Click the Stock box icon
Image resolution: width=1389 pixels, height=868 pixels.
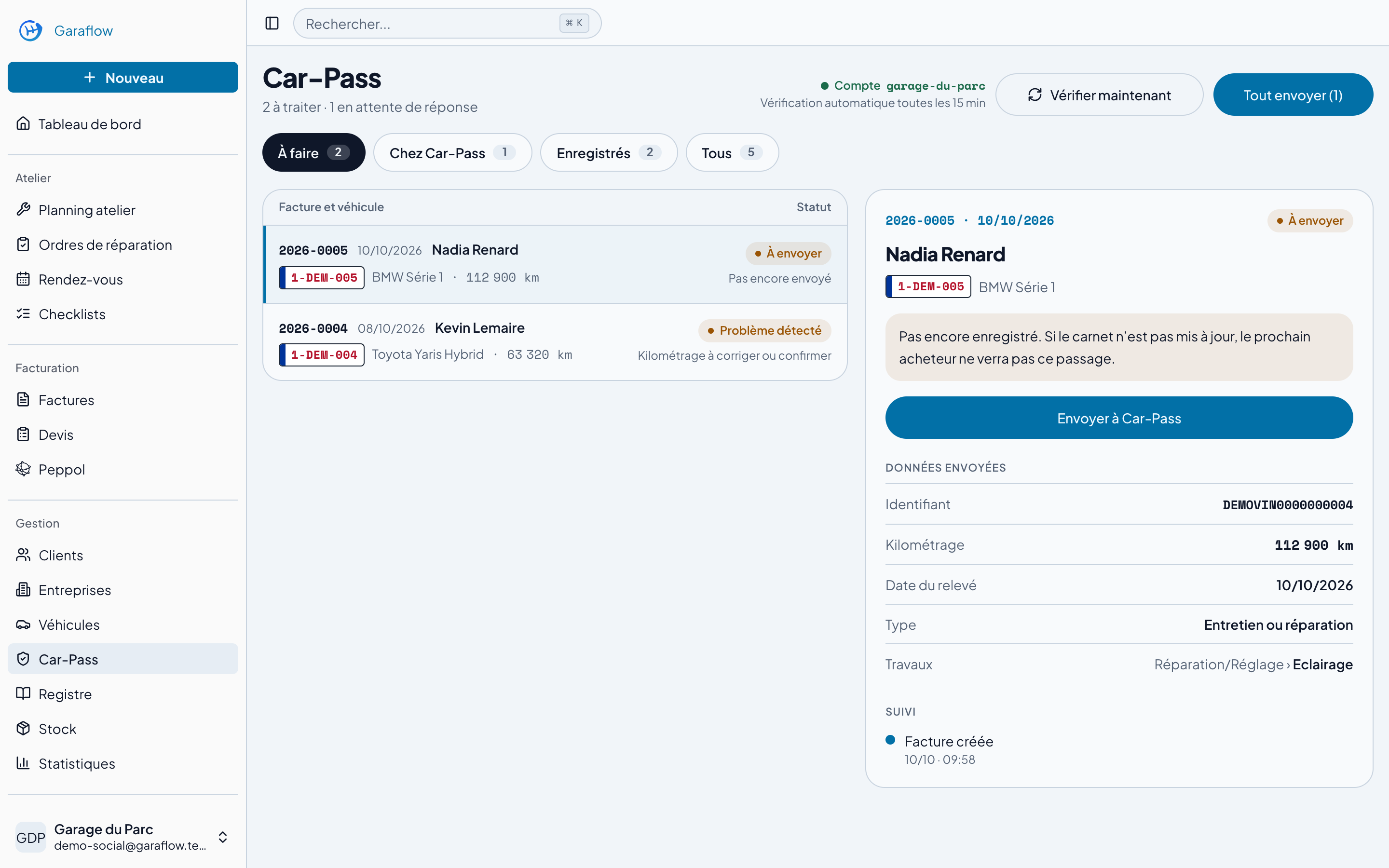23,729
